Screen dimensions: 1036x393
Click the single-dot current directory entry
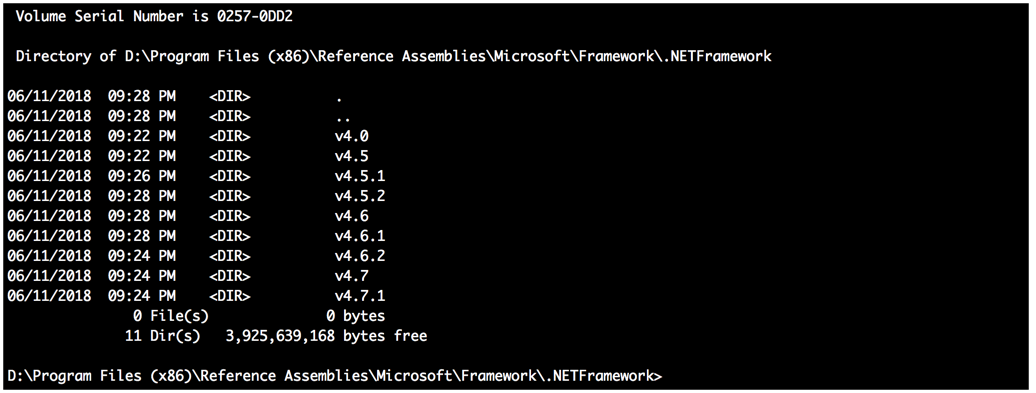339,99
